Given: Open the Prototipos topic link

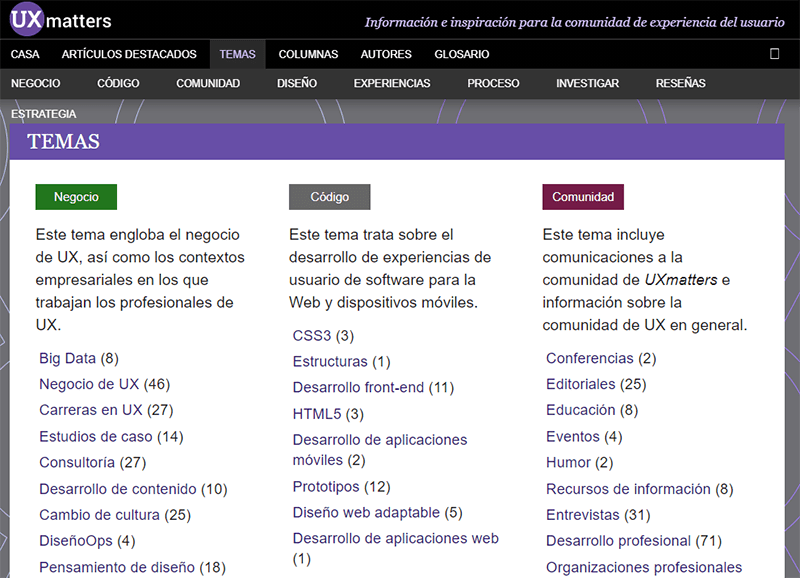Looking at the screenshot, I should point(326,486).
